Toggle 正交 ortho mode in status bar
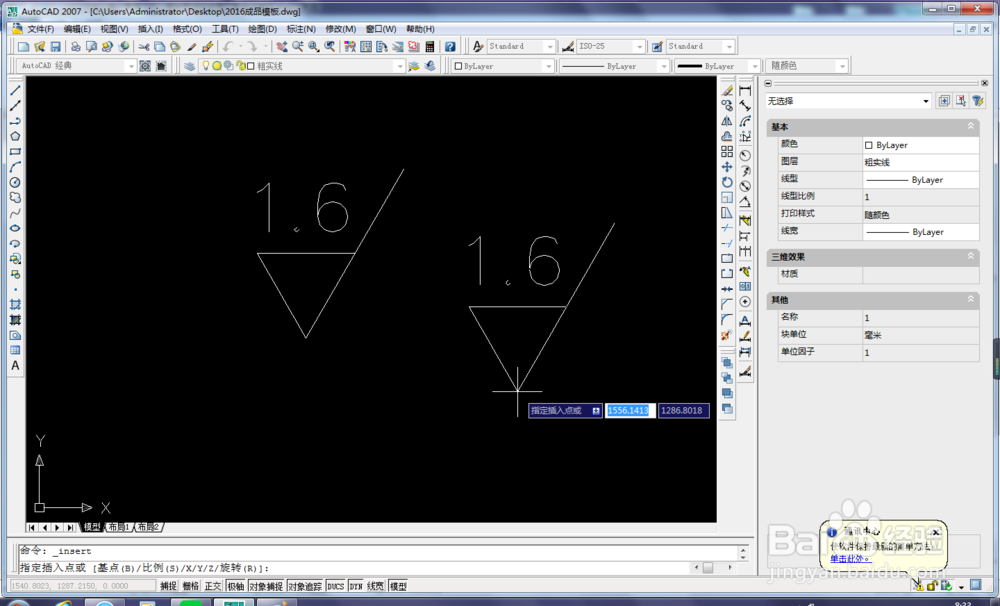Image resolution: width=1000 pixels, height=606 pixels. pos(213,586)
